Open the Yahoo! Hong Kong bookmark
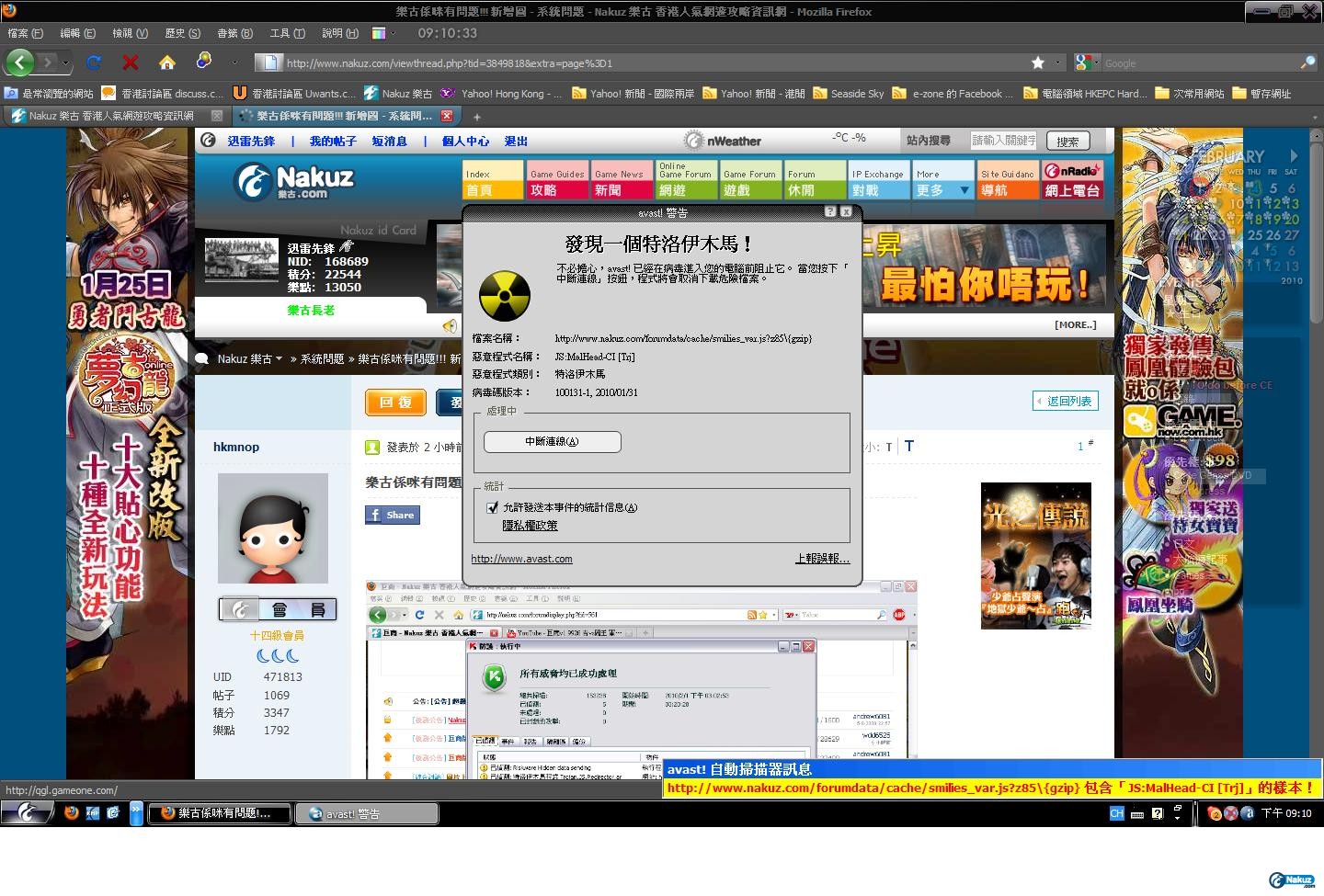 pyautogui.click(x=500, y=93)
